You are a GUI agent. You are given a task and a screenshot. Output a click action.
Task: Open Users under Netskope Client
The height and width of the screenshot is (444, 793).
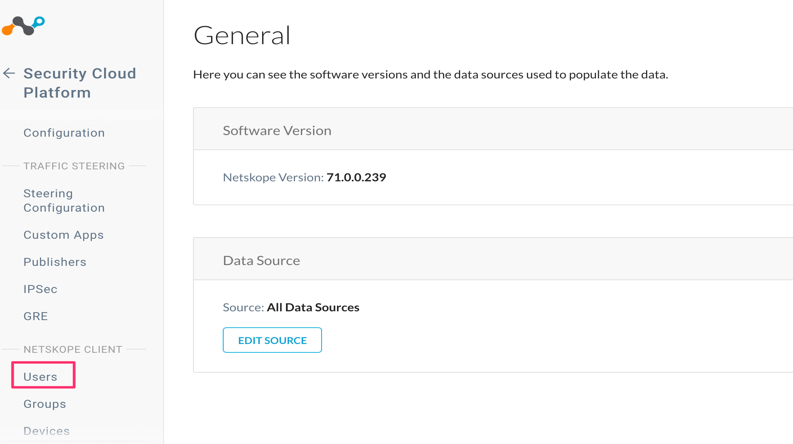(41, 377)
